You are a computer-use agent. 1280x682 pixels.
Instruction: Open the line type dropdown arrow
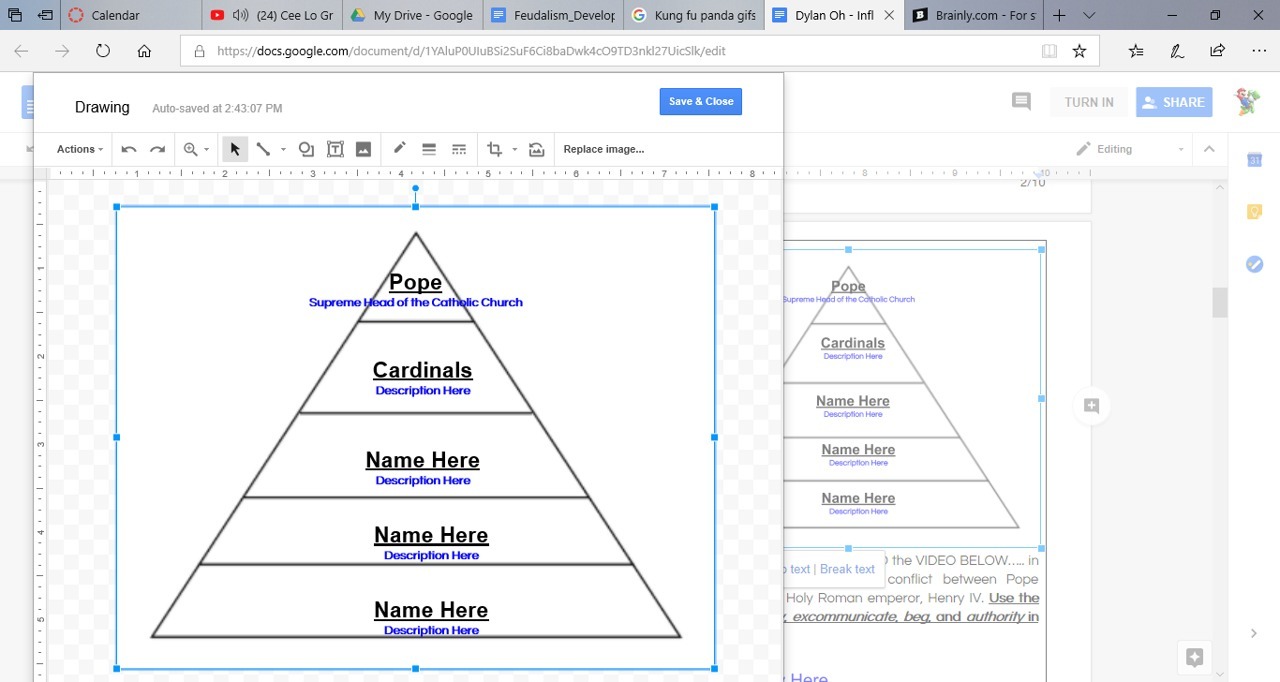point(283,150)
